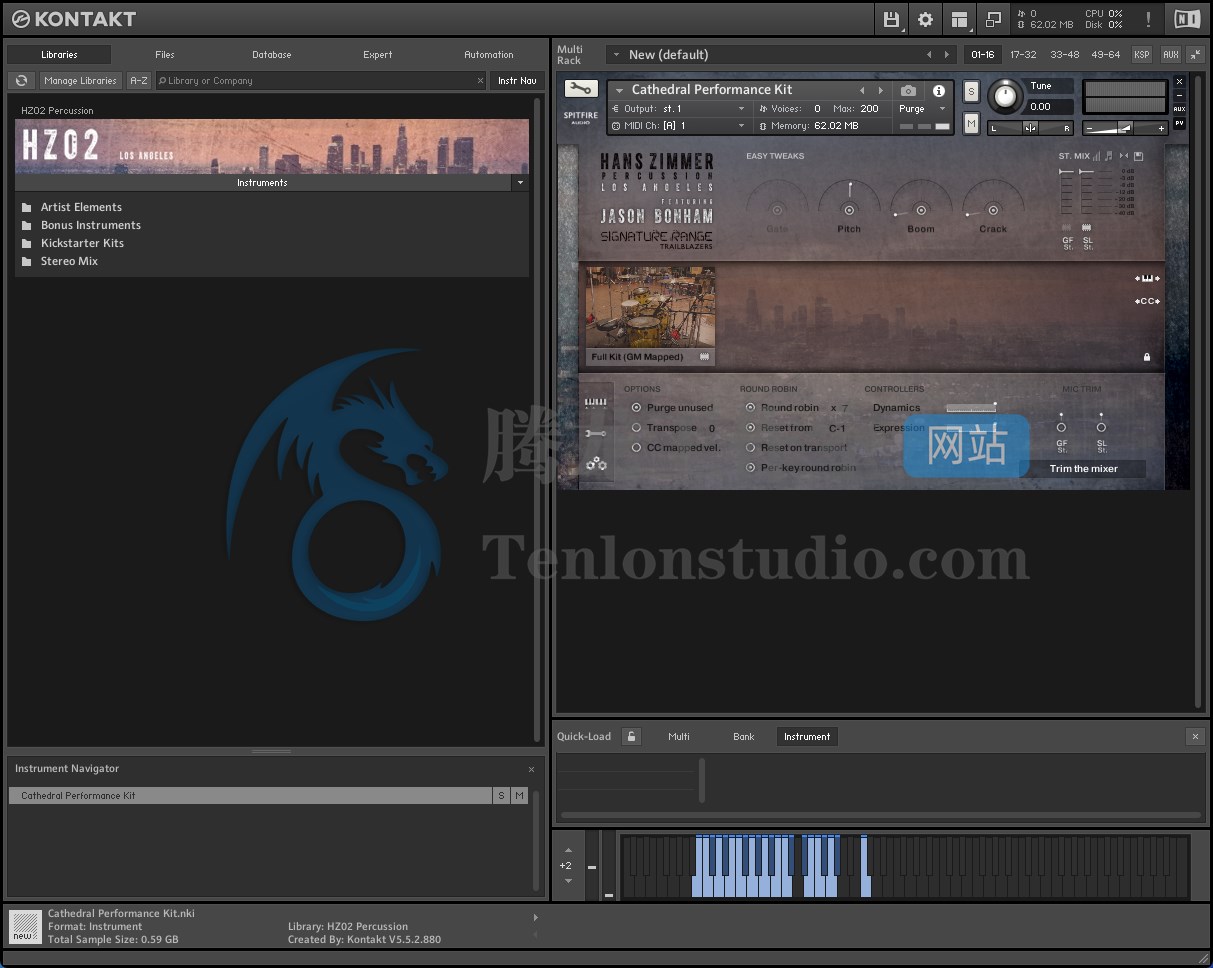Image resolution: width=1213 pixels, height=968 pixels.
Task: Toggle the GF St. mic chip
Action: [1066, 228]
